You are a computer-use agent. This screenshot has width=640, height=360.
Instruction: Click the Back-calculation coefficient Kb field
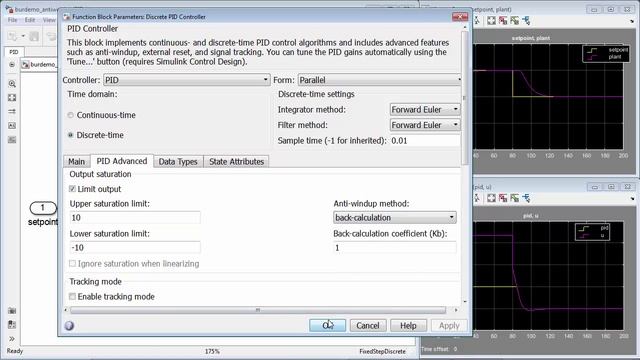pyautogui.click(x=395, y=248)
